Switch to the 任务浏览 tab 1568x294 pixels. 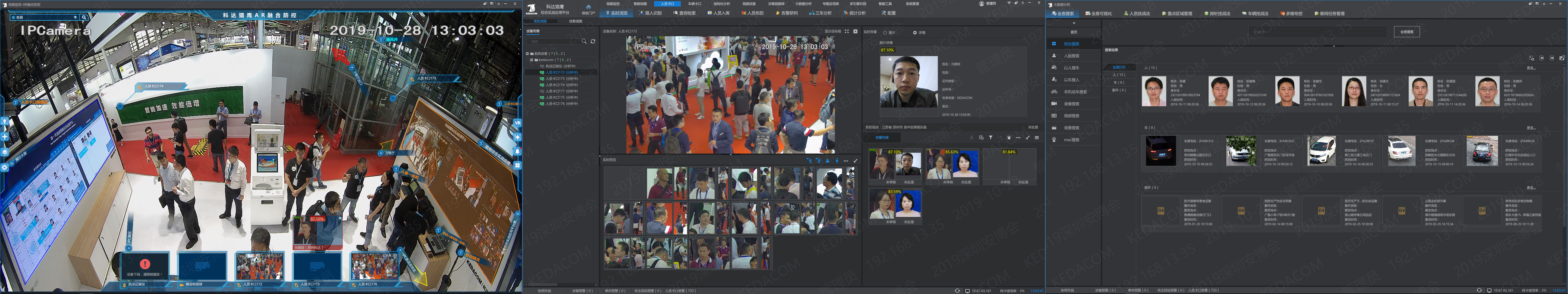tap(575, 21)
